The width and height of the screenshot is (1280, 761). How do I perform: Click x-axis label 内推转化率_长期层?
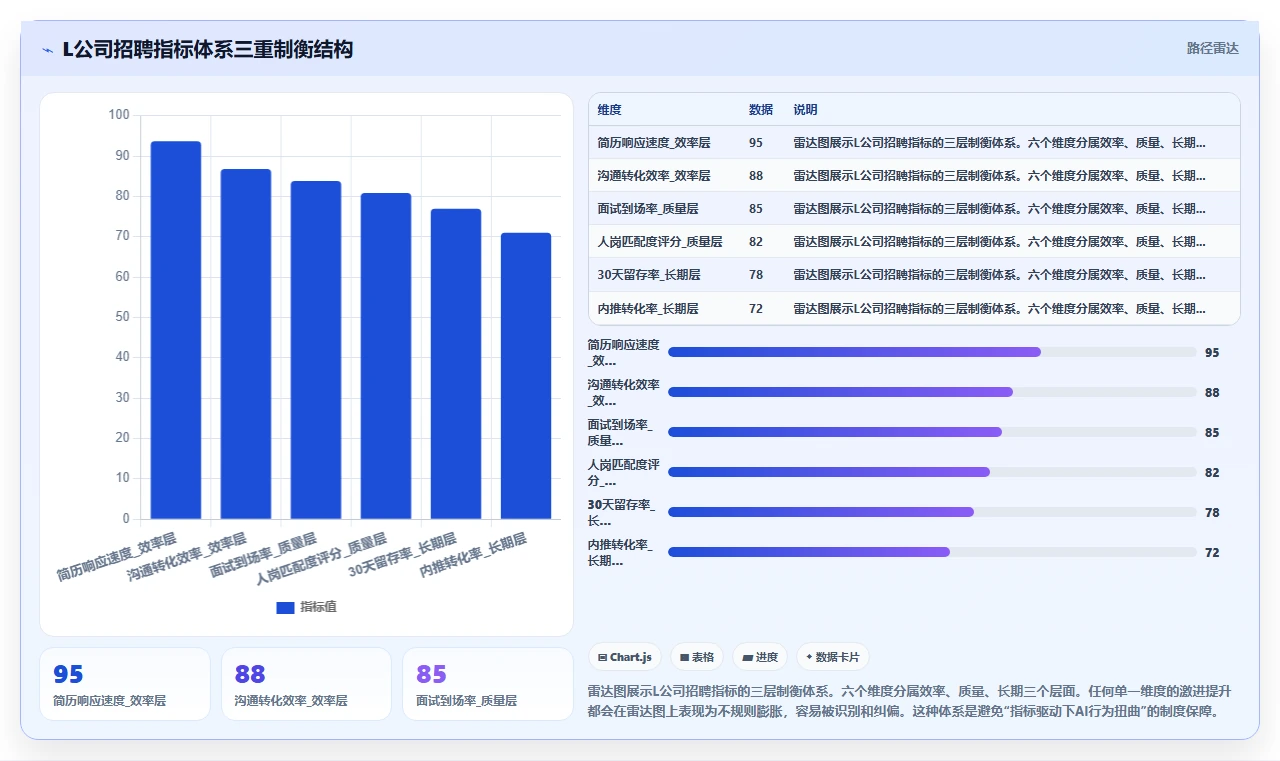point(473,555)
